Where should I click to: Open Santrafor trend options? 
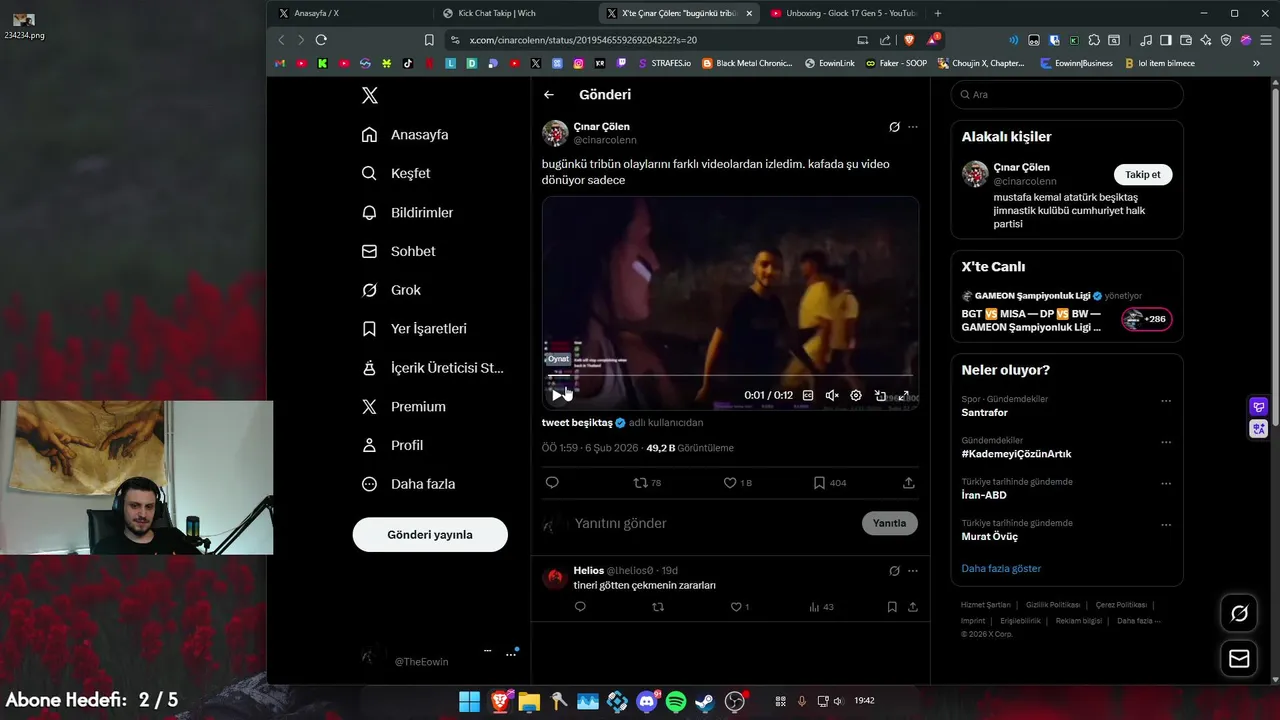[1166, 401]
